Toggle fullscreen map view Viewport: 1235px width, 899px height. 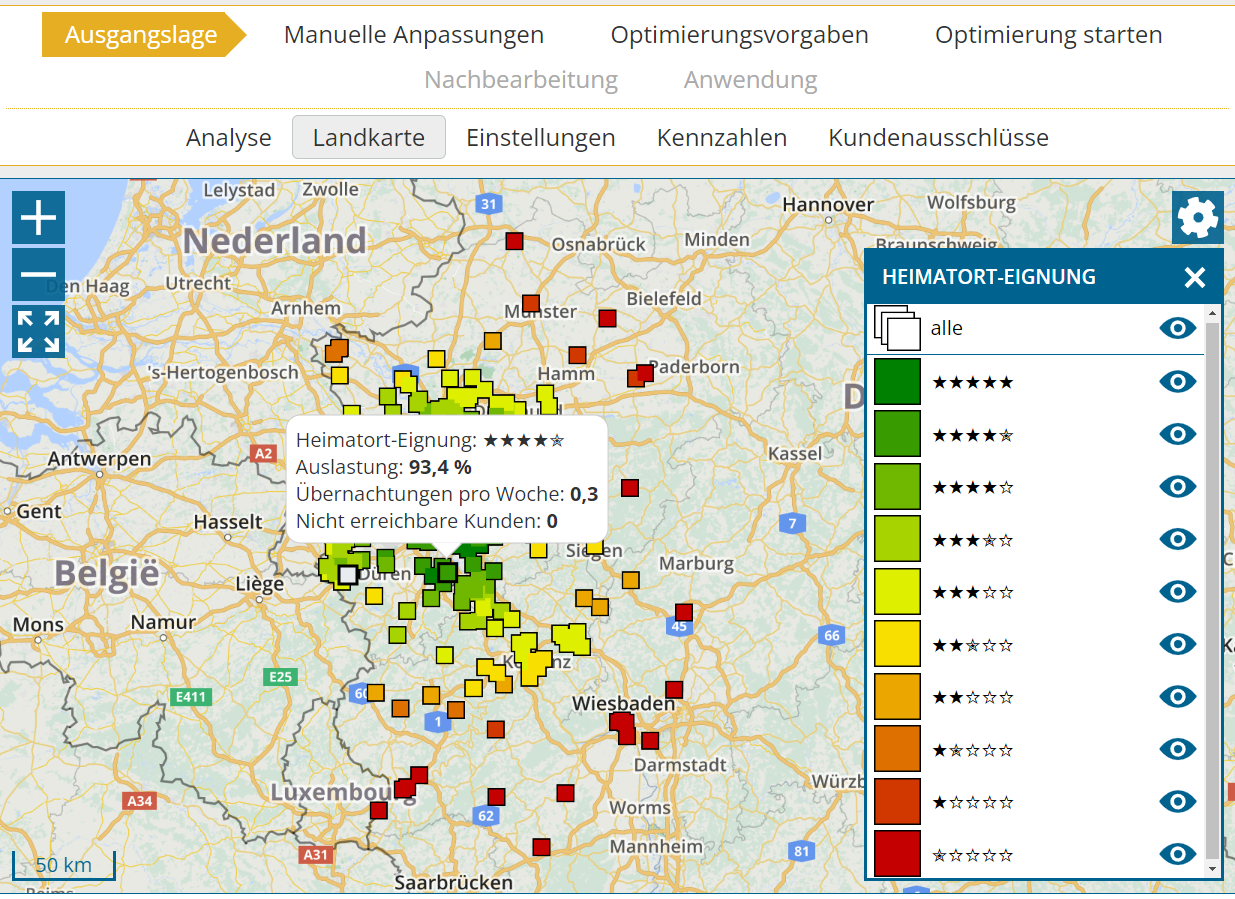[38, 332]
